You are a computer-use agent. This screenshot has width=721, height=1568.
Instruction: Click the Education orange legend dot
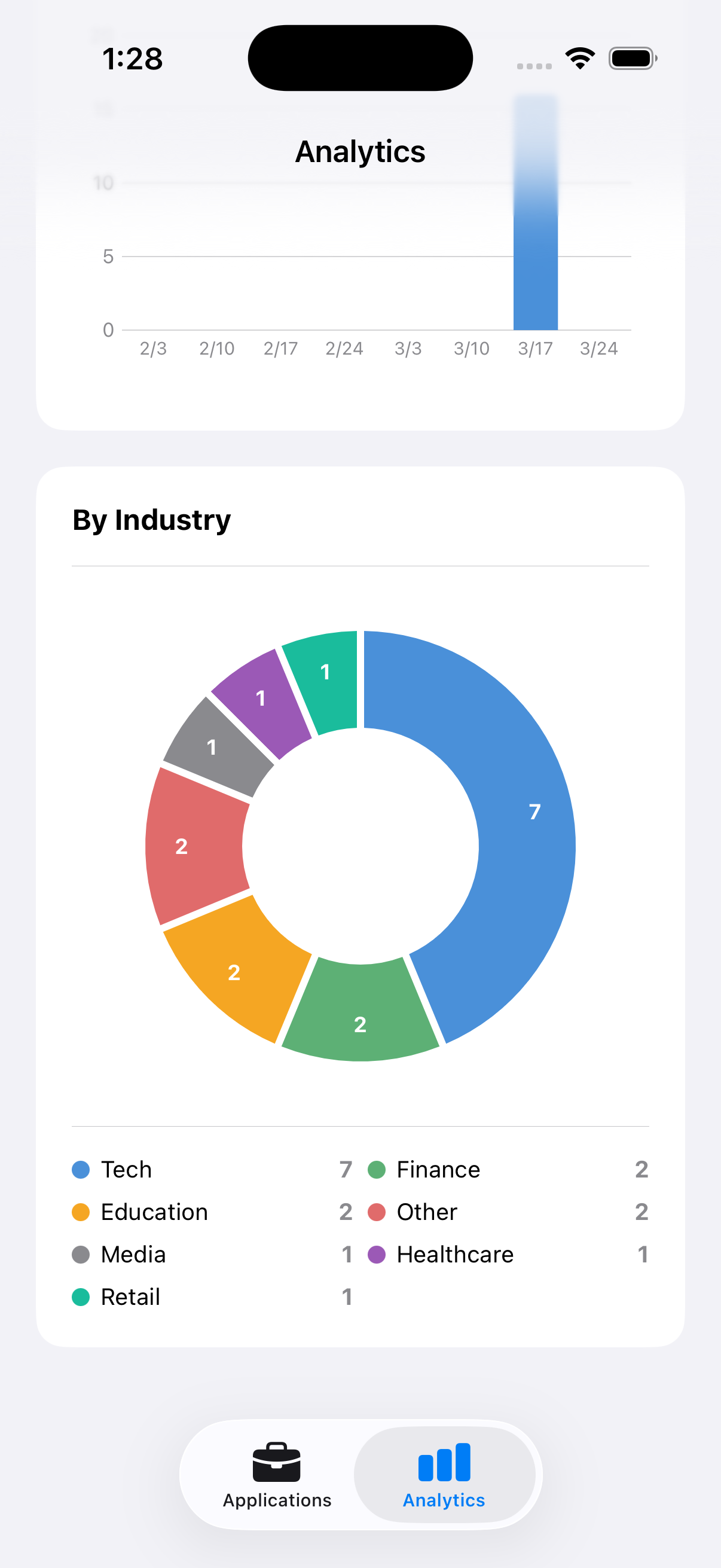point(81,1213)
